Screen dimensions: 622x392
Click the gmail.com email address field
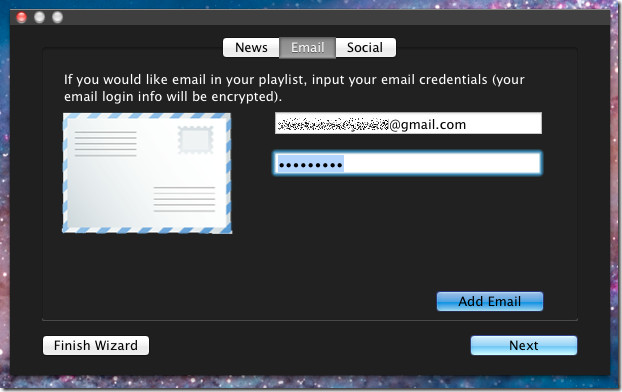408,123
